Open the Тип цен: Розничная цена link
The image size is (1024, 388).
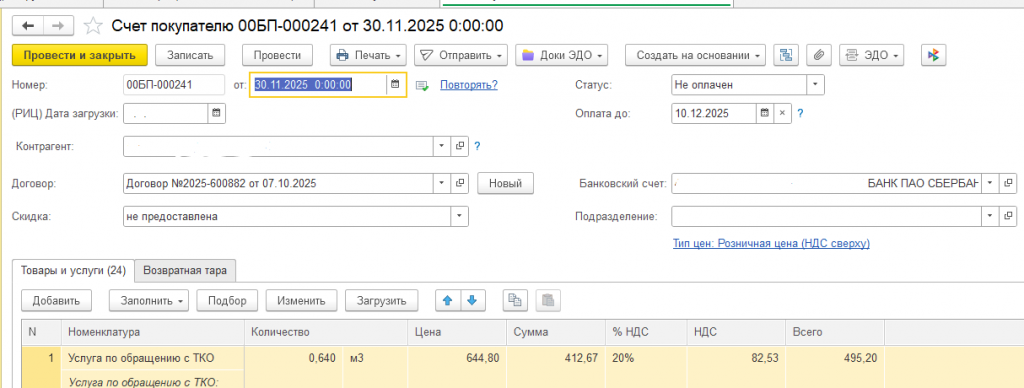tap(771, 243)
